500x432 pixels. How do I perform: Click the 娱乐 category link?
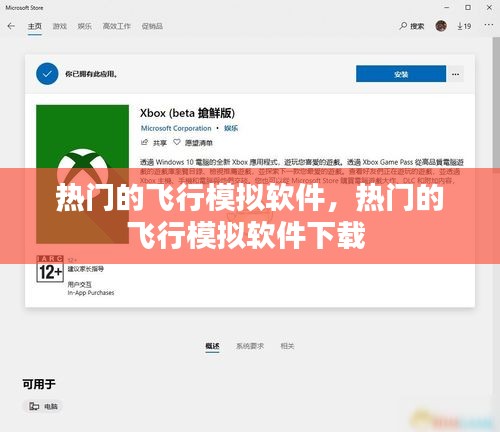(x=231, y=128)
